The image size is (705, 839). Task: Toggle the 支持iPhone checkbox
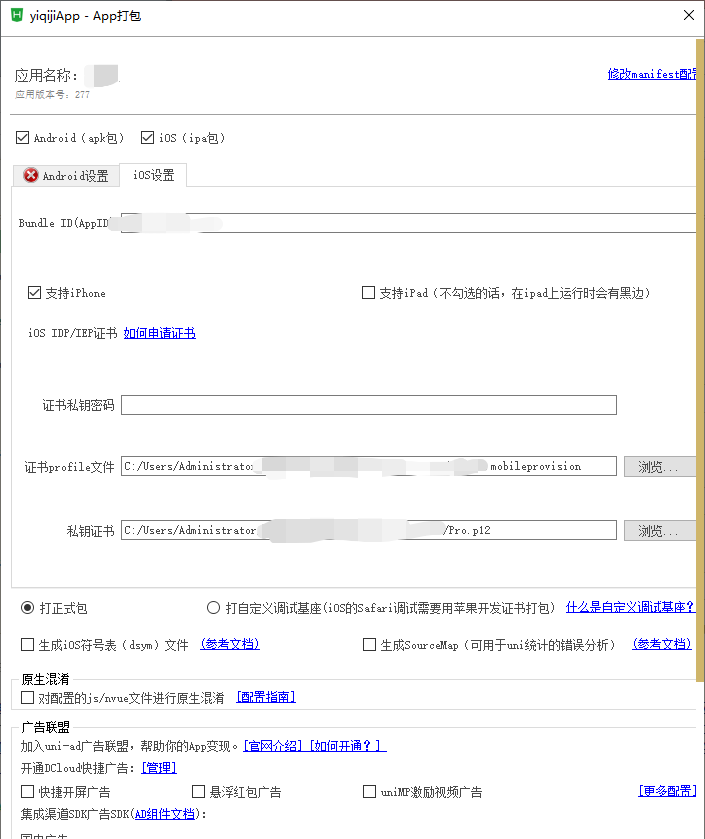pos(35,293)
